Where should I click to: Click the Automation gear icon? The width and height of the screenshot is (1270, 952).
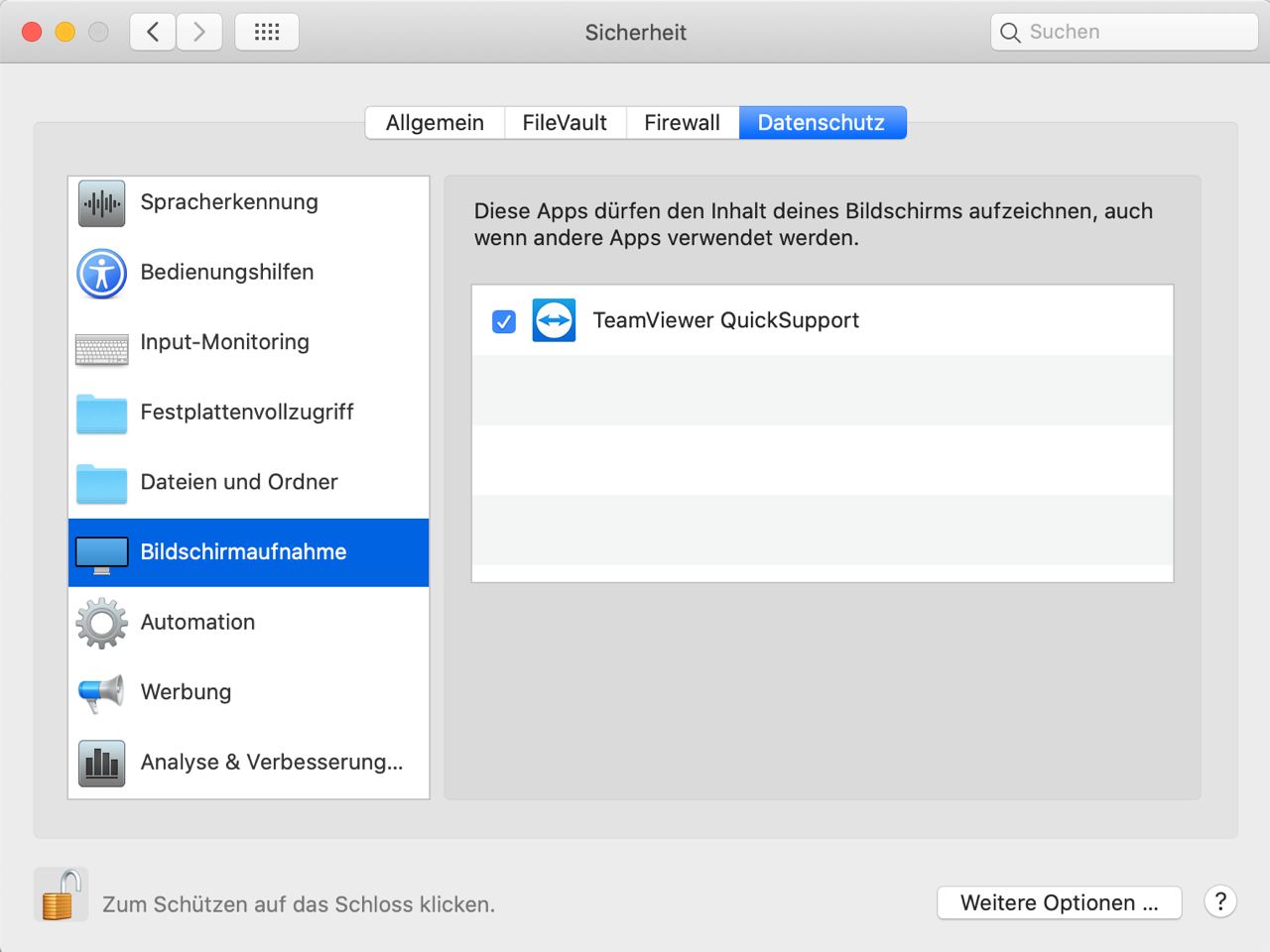tap(101, 623)
